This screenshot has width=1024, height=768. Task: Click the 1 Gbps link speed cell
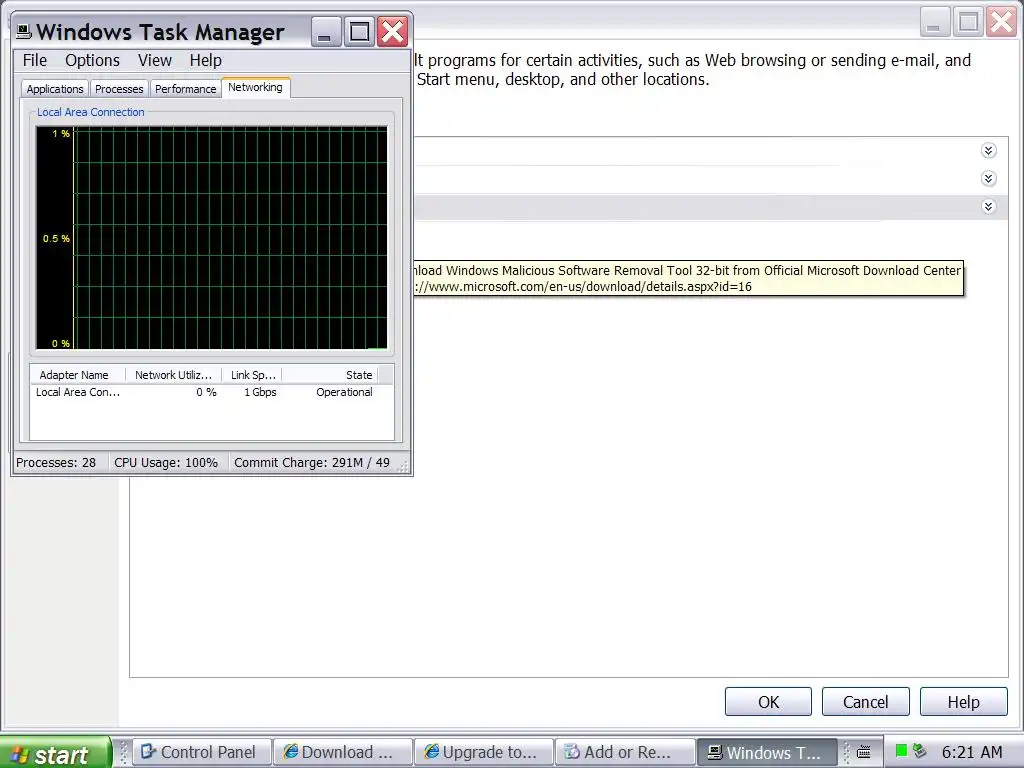point(260,392)
